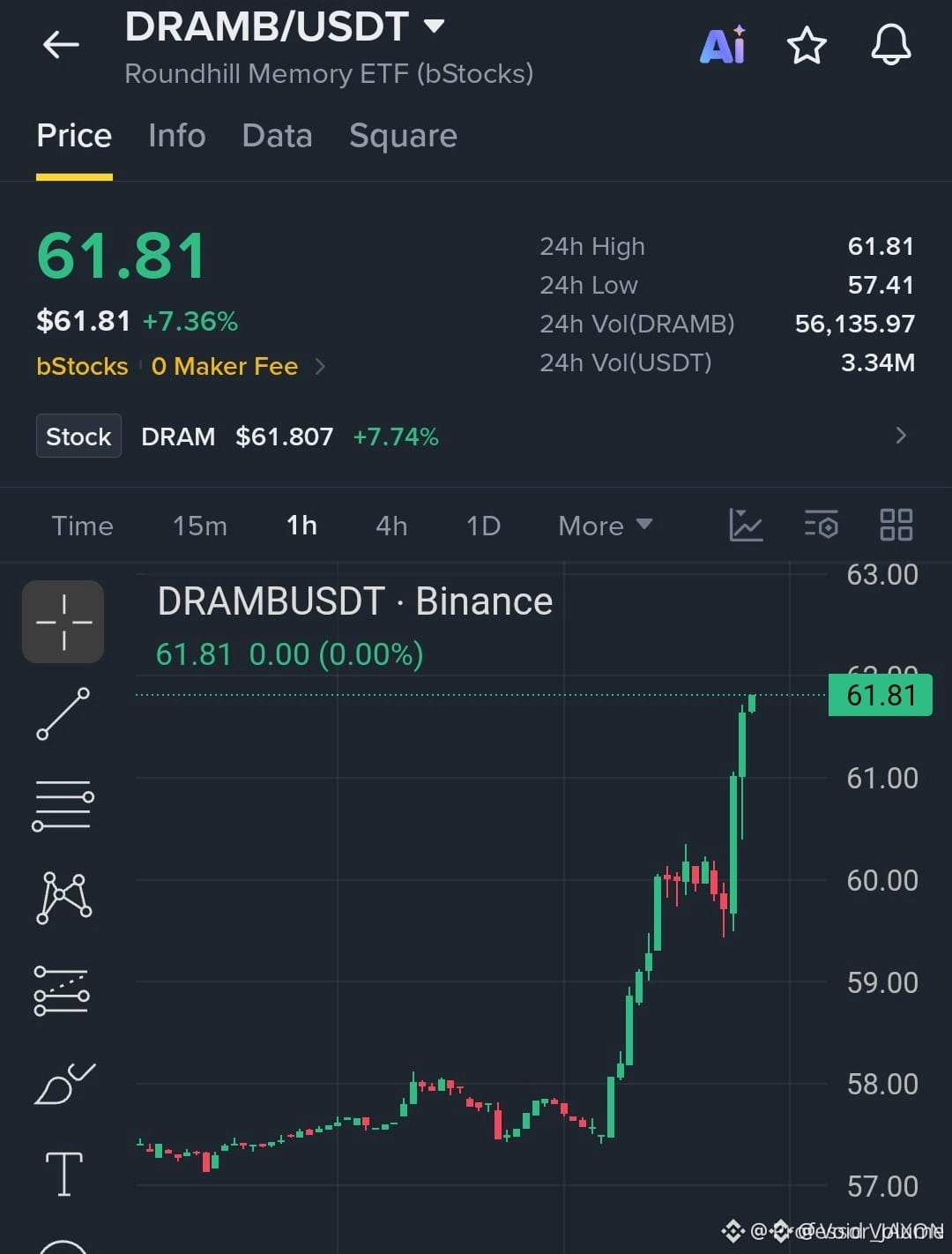Select the 15m interval

(200, 526)
